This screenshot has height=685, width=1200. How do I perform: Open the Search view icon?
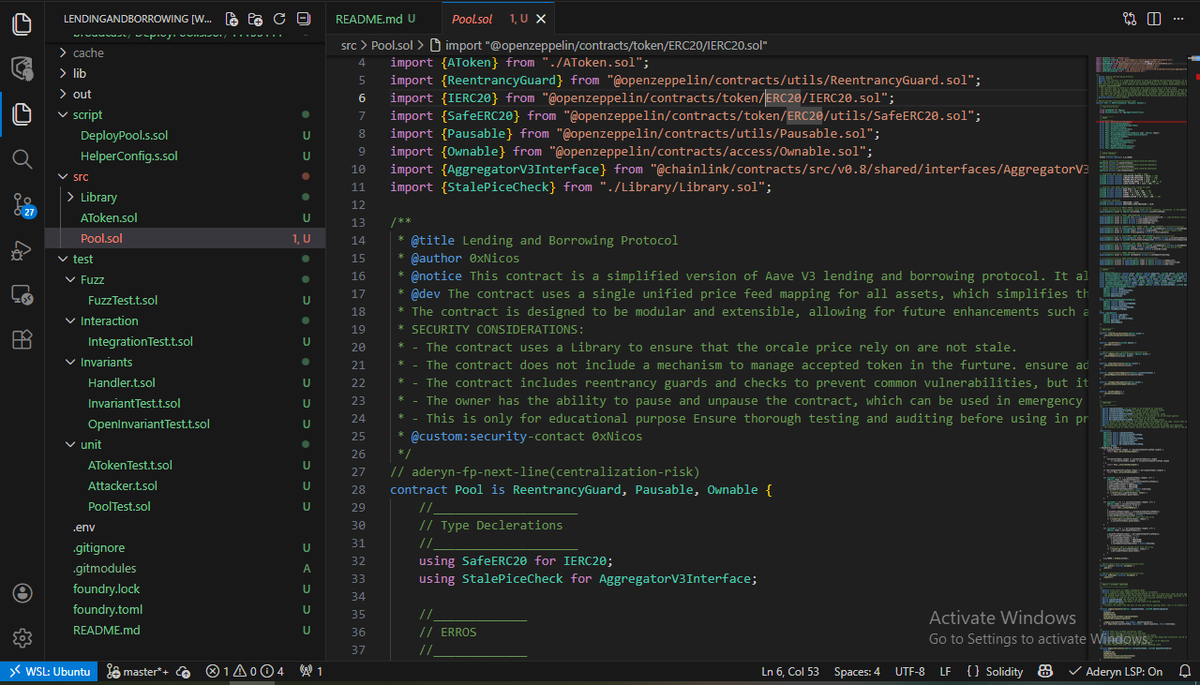point(22,159)
